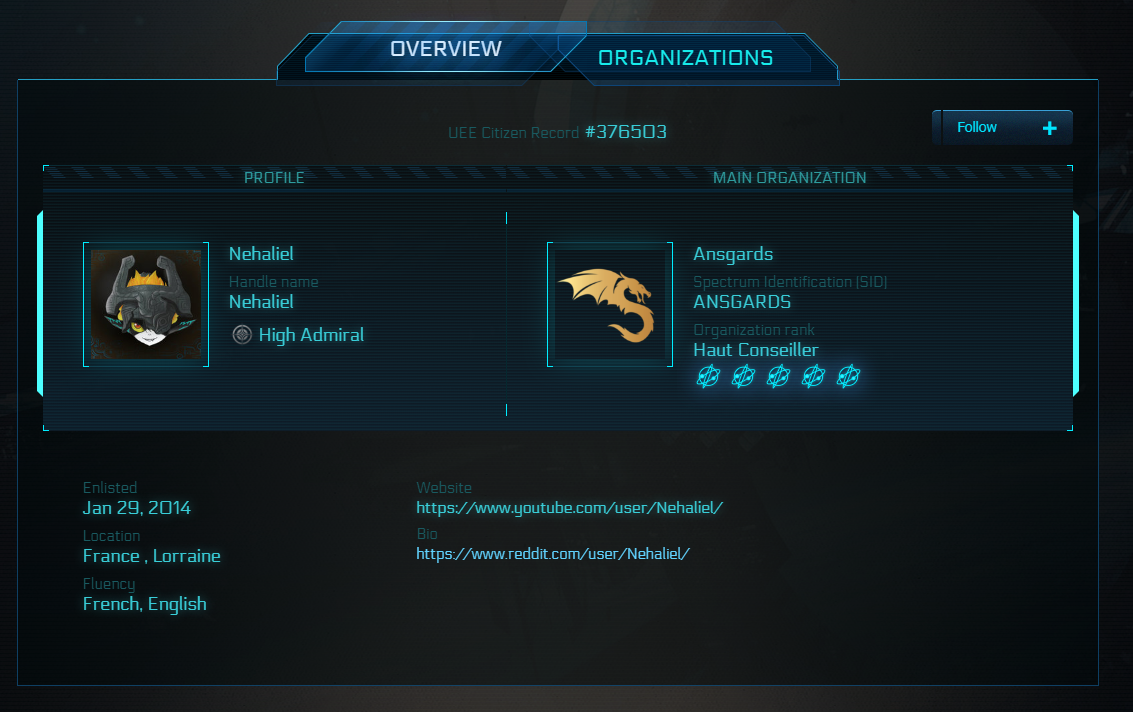Open the YouTube website link

point(569,508)
